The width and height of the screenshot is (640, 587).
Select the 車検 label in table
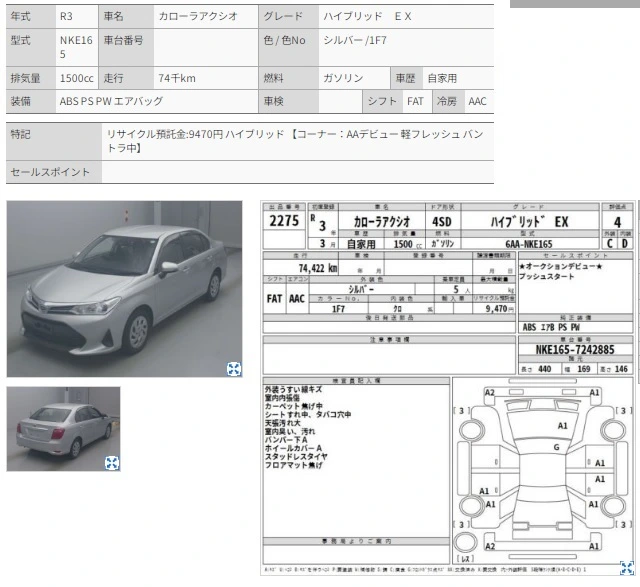click(x=273, y=101)
